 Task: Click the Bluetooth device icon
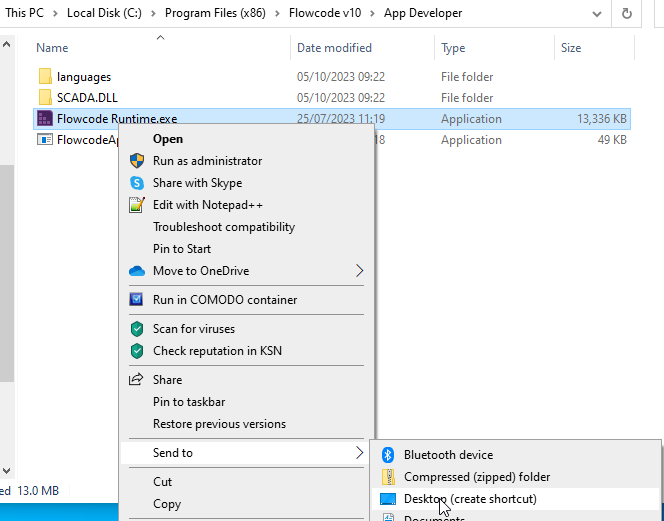(388, 455)
